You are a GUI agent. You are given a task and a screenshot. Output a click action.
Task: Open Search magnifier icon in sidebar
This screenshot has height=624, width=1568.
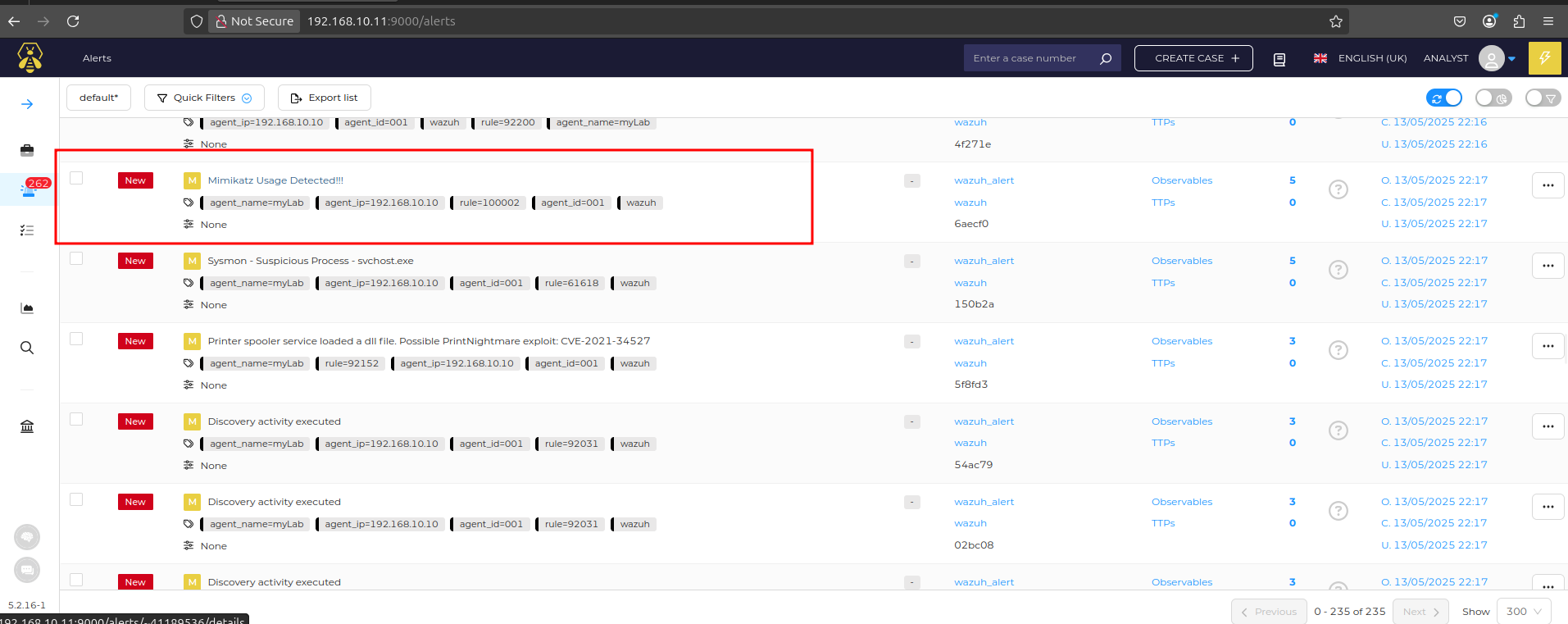pyautogui.click(x=27, y=348)
